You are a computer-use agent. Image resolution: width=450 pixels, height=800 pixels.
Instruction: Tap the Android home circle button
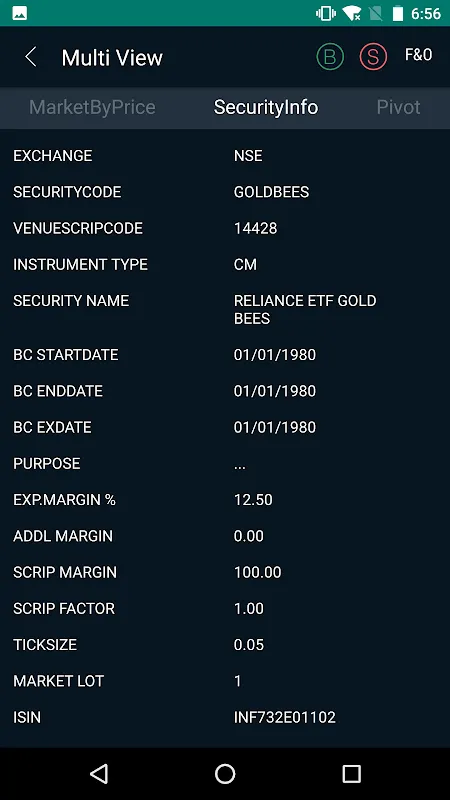tap(225, 773)
